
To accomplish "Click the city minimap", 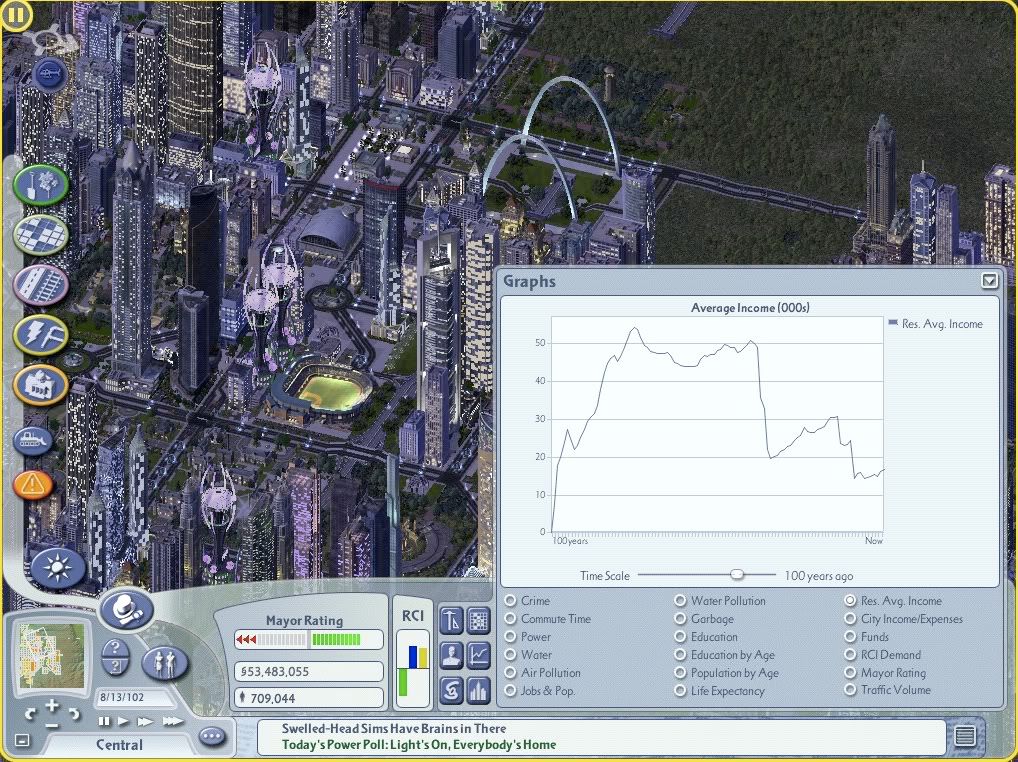I will click(x=52, y=656).
